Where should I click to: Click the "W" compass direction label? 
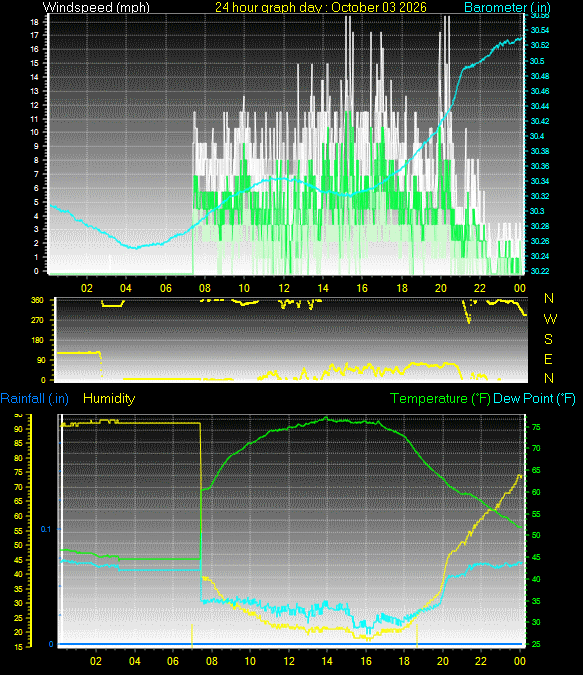tap(550, 319)
